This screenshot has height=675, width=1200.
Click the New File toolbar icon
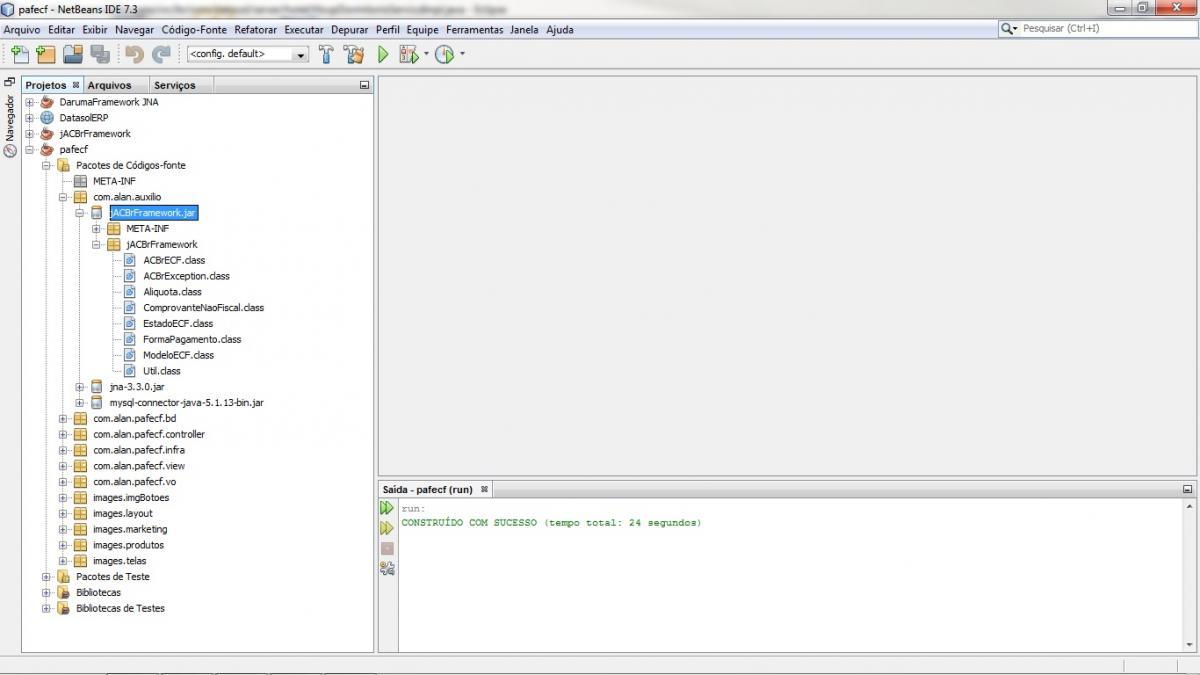click(19, 54)
